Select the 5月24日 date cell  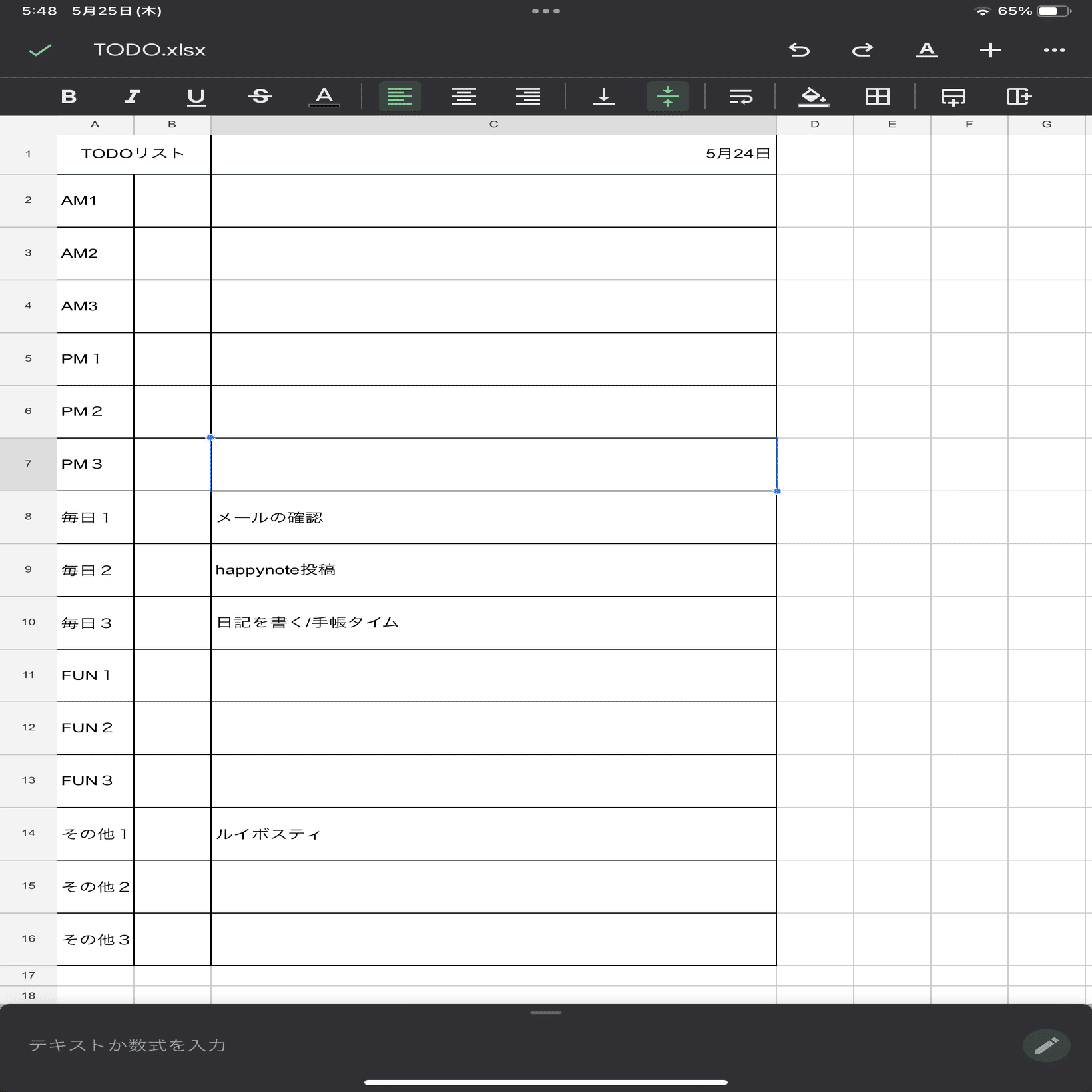(x=493, y=154)
